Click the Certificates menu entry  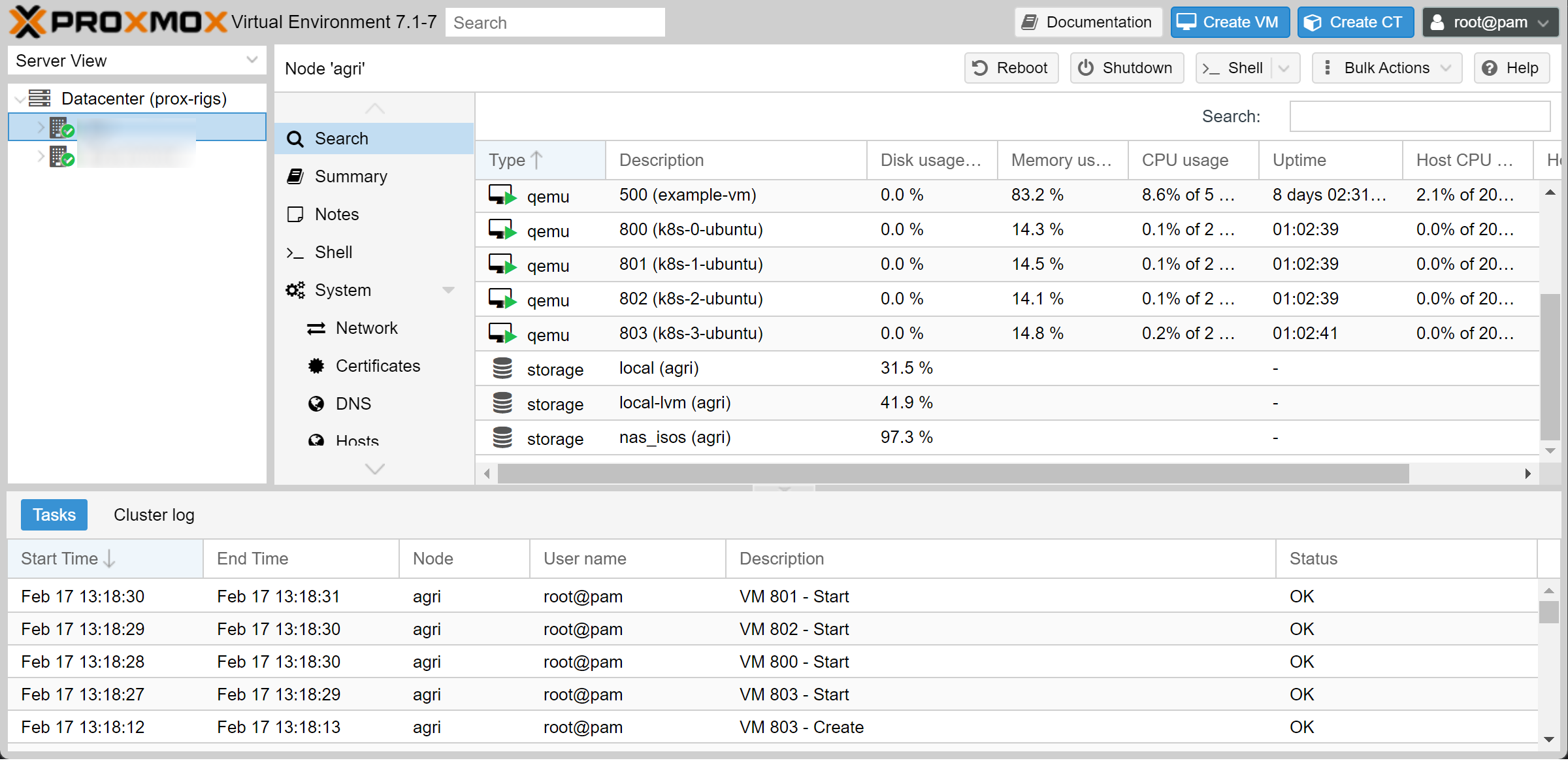374,366
